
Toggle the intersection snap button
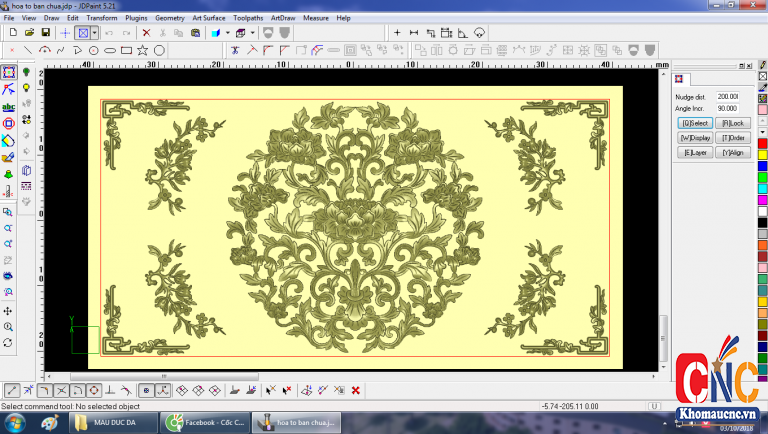point(61,390)
